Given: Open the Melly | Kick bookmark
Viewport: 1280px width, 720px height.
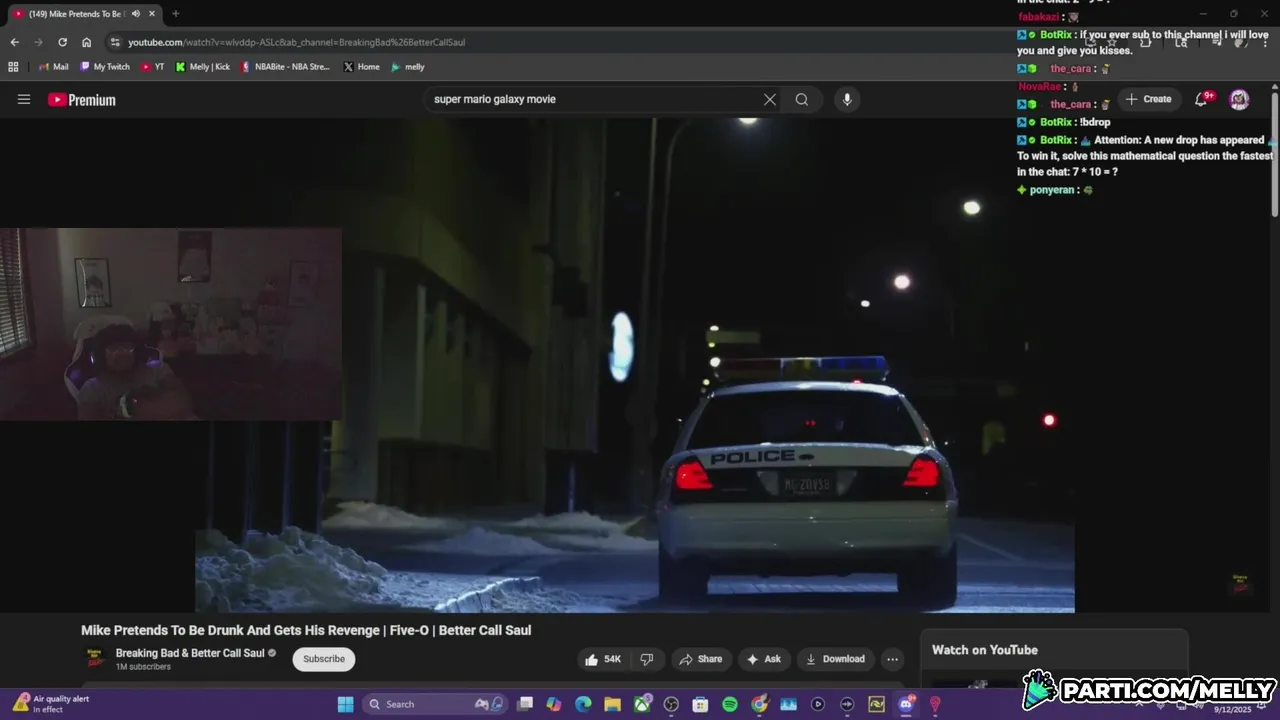Looking at the screenshot, I should [x=202, y=67].
